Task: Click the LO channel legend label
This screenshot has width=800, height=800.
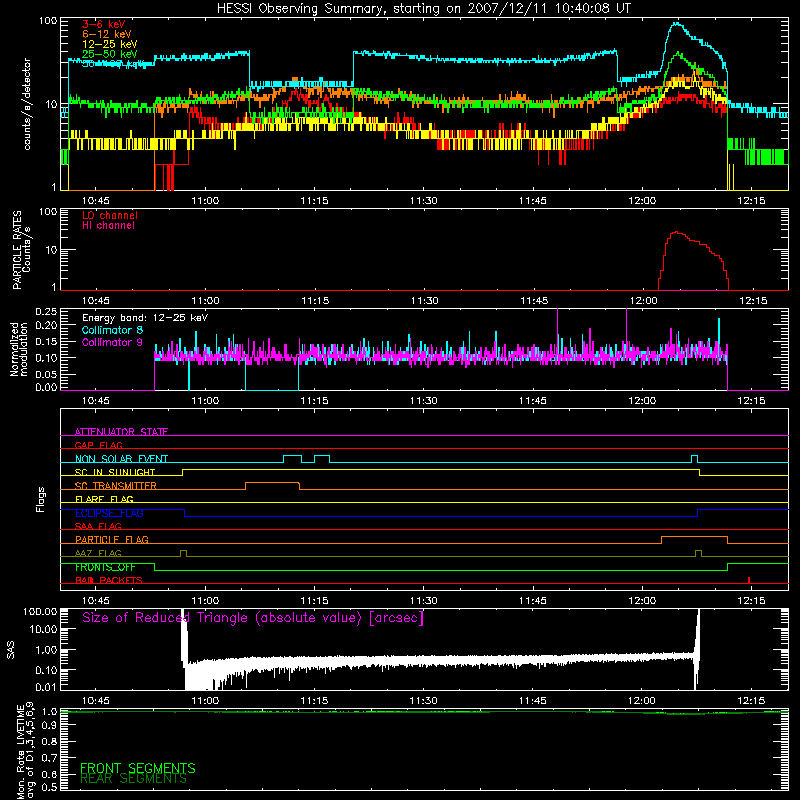Action: tap(110, 215)
